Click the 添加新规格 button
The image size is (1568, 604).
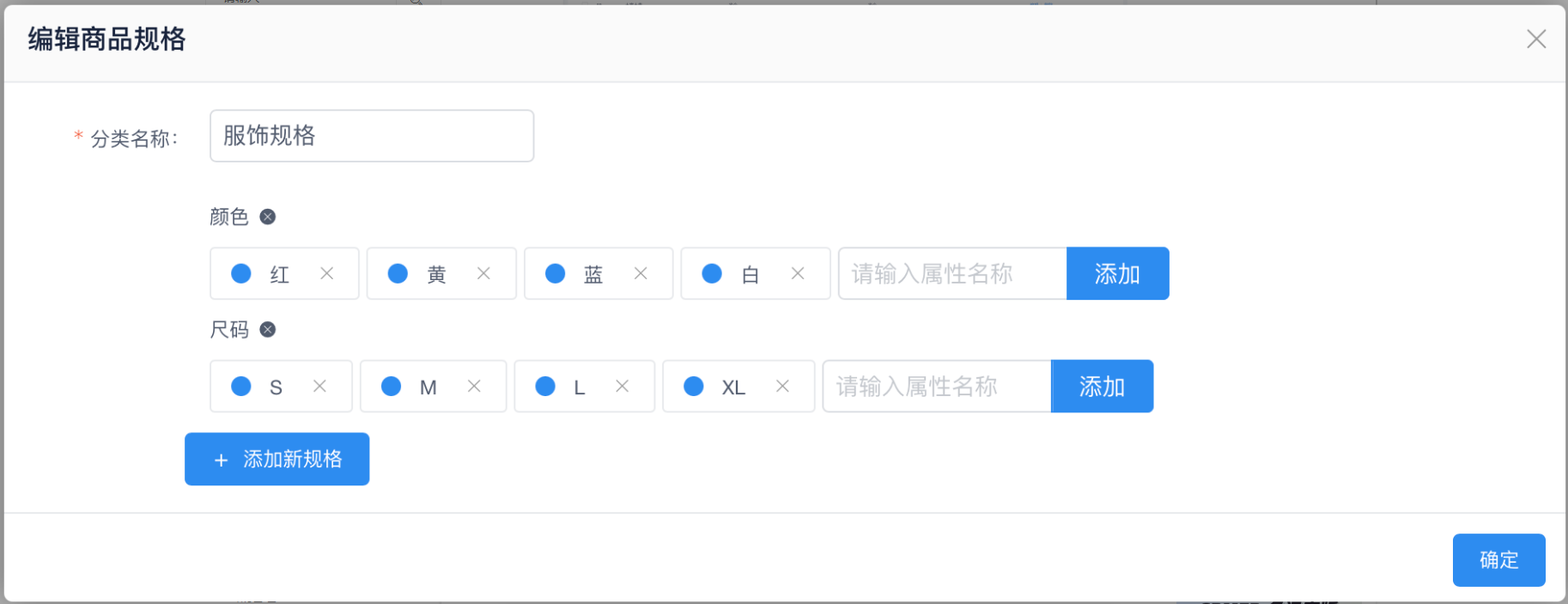[277, 459]
